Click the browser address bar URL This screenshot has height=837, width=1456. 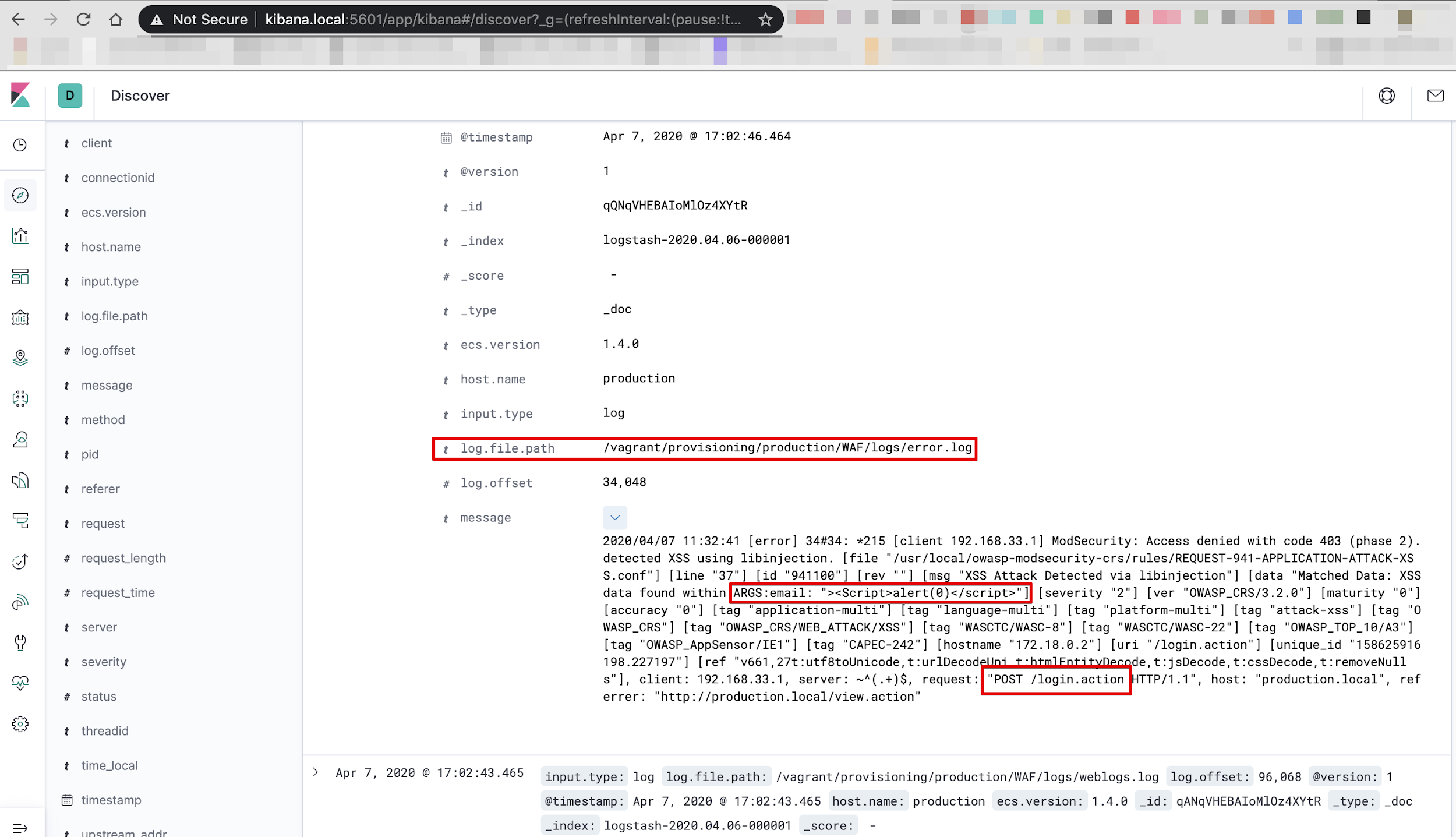[501, 19]
